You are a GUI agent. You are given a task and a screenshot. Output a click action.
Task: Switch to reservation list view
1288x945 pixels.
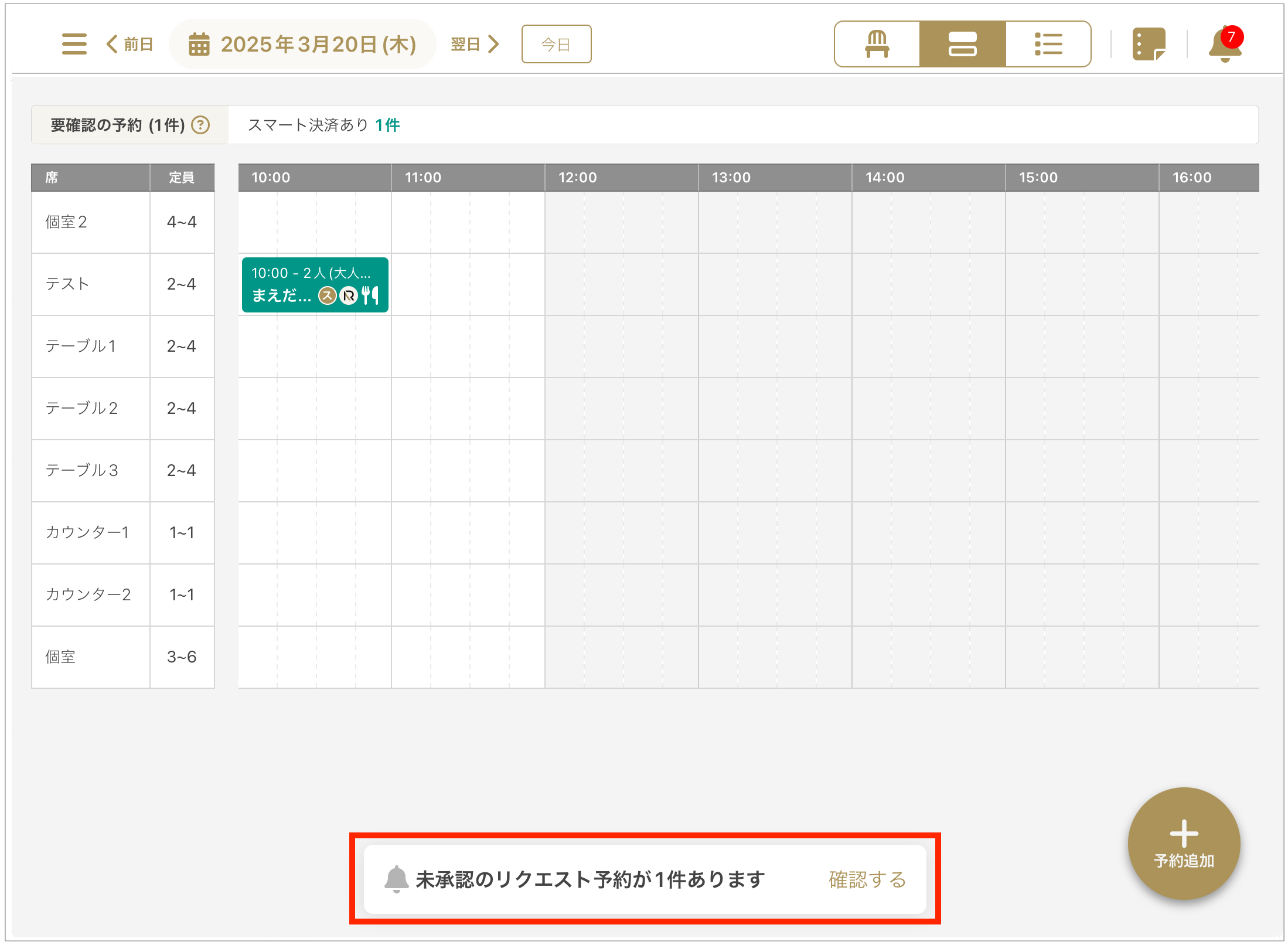point(1048,44)
